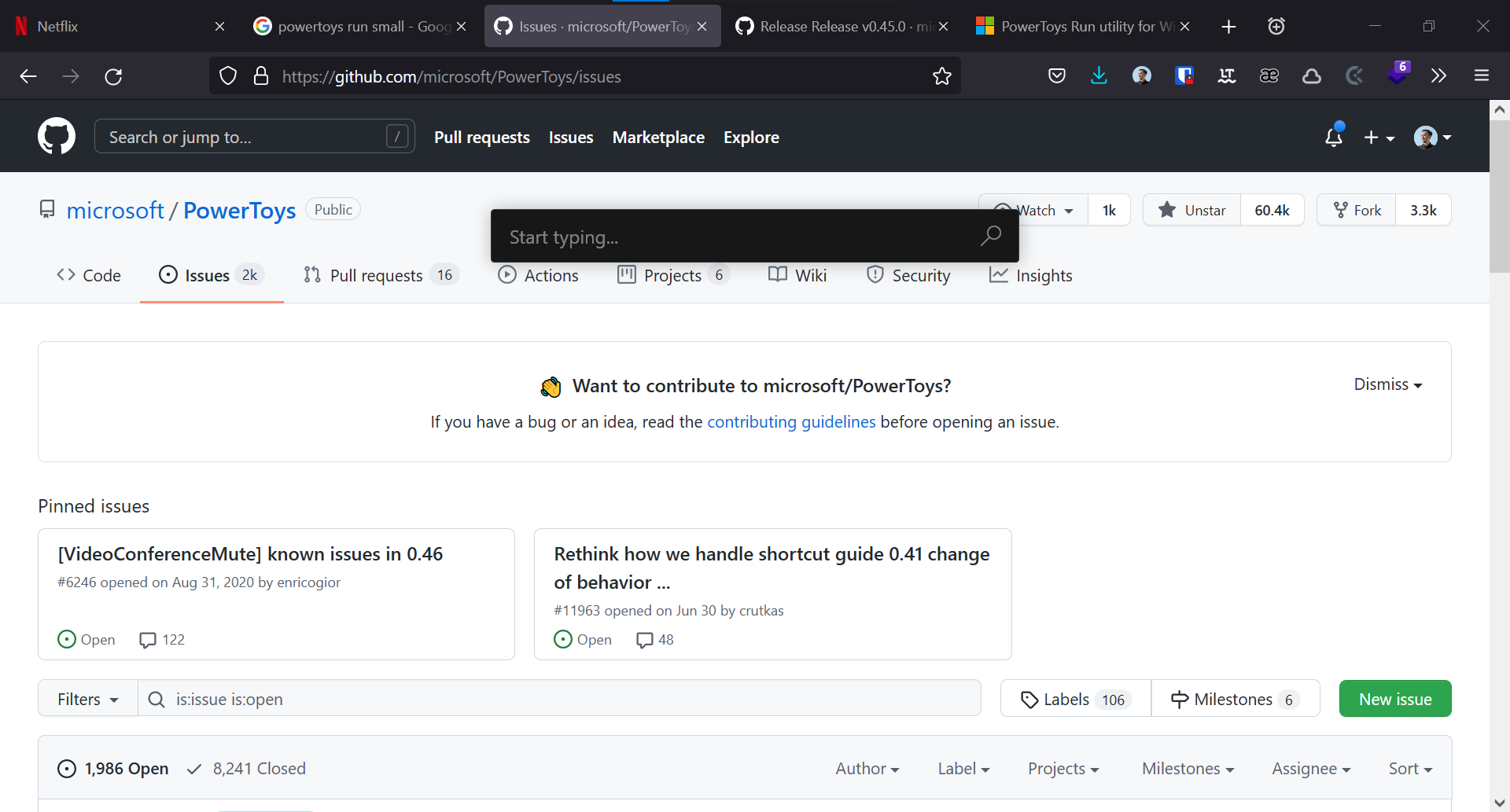Click the container tabs icon beside new tab
The width and height of the screenshot is (1510, 812).
click(x=1276, y=27)
